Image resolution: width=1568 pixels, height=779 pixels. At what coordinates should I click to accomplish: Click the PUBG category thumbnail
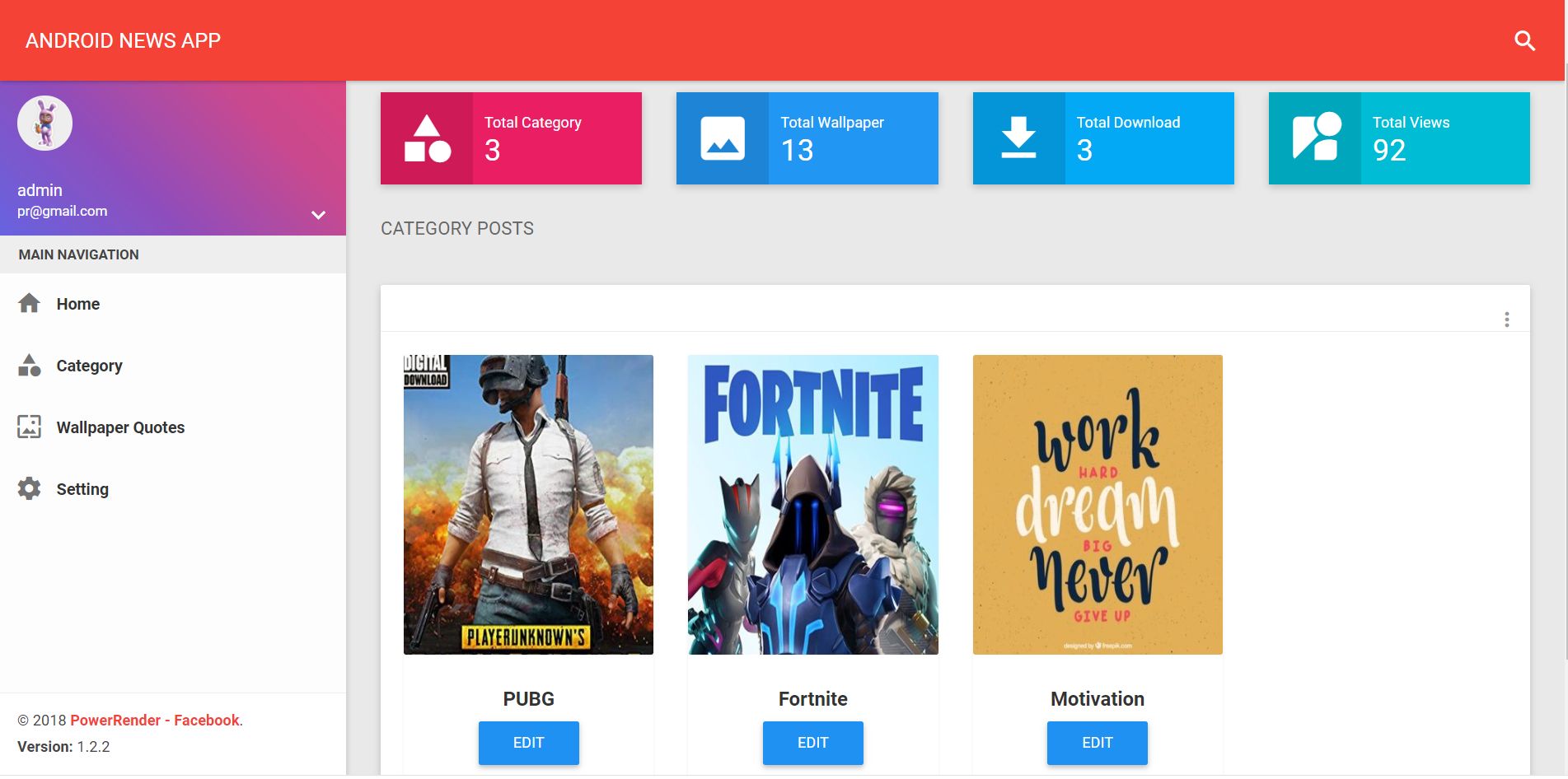528,505
